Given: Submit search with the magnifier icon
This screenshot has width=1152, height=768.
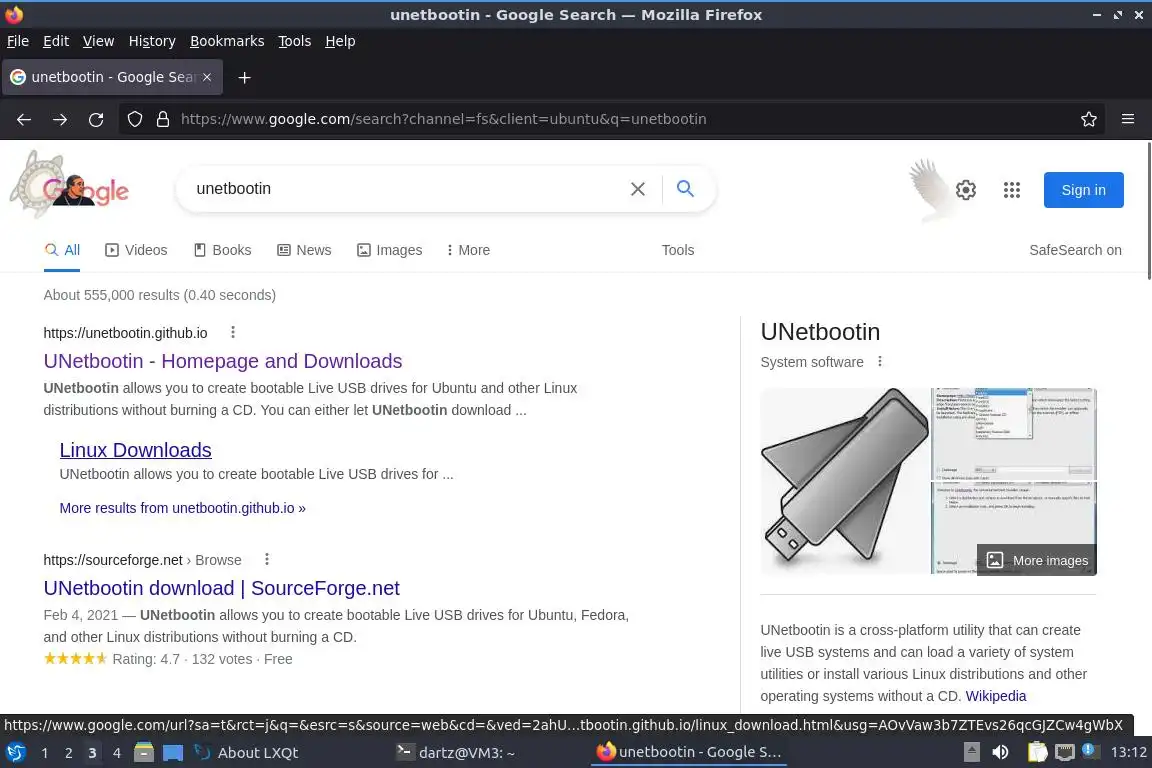Looking at the screenshot, I should (685, 189).
